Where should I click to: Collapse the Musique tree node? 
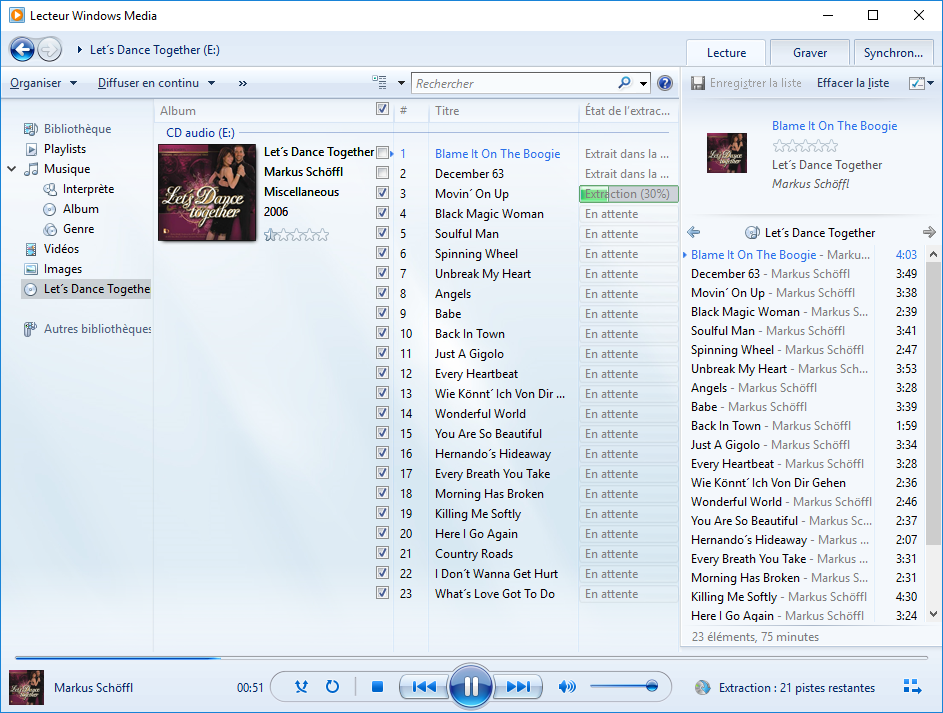point(11,169)
